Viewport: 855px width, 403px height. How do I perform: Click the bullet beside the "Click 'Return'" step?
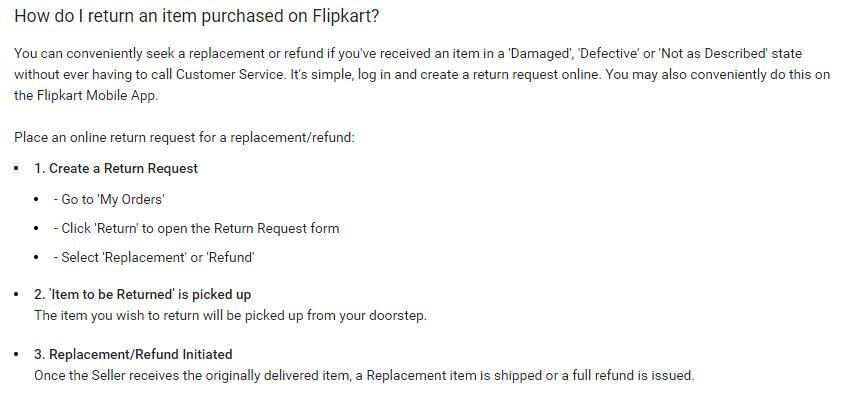tap(38, 228)
